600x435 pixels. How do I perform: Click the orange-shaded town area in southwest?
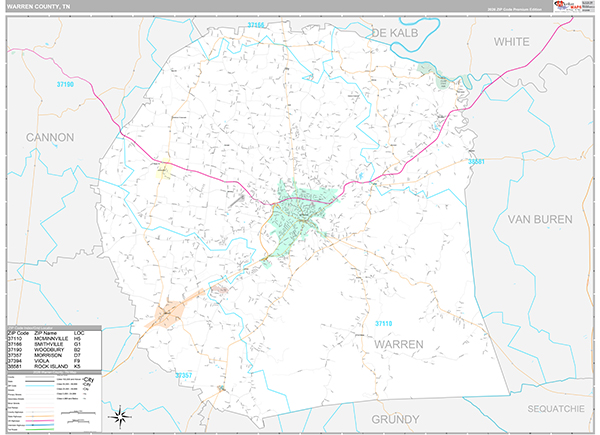tap(168, 315)
